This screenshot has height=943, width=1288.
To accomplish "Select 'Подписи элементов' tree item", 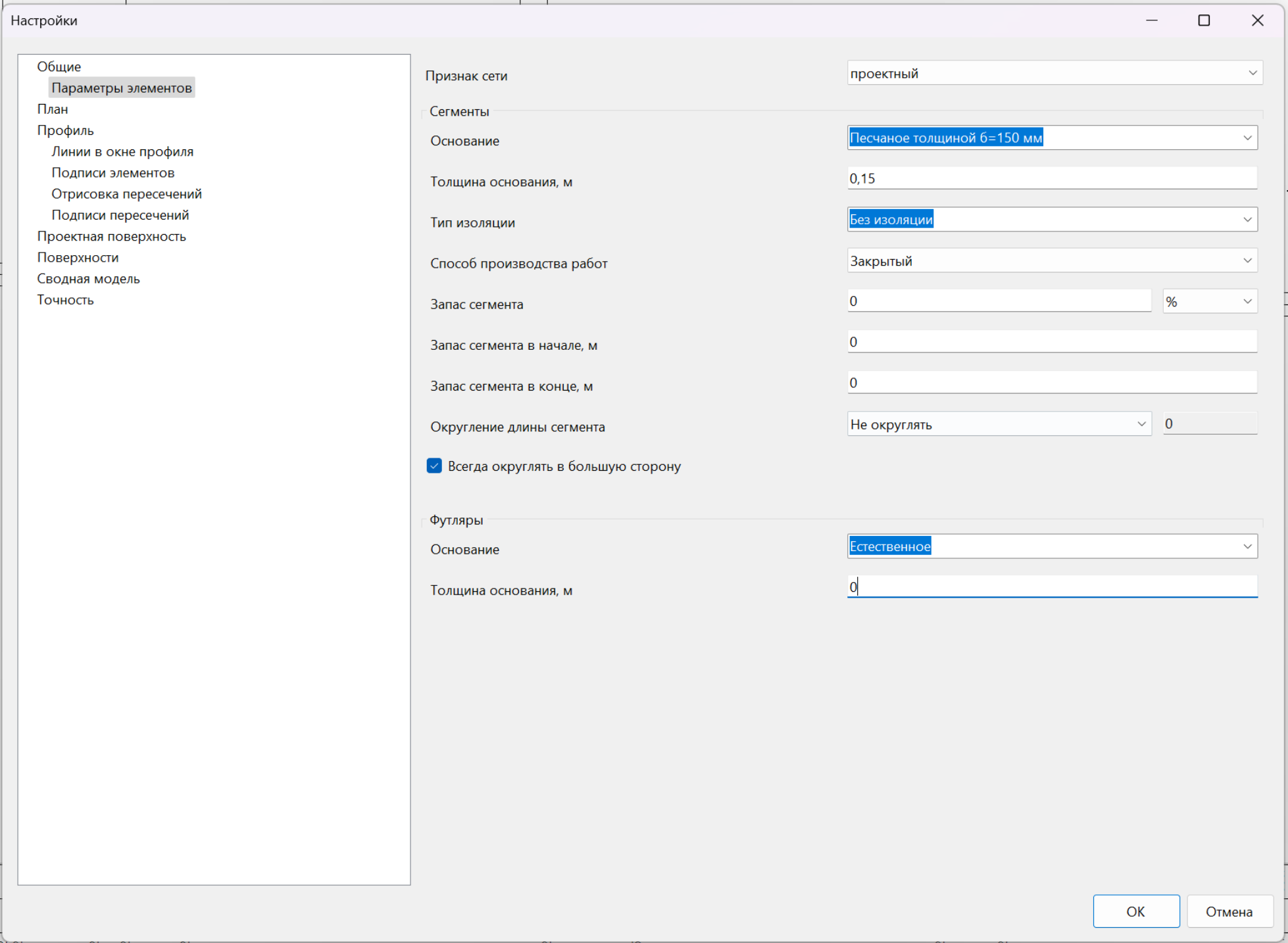I will click(113, 173).
